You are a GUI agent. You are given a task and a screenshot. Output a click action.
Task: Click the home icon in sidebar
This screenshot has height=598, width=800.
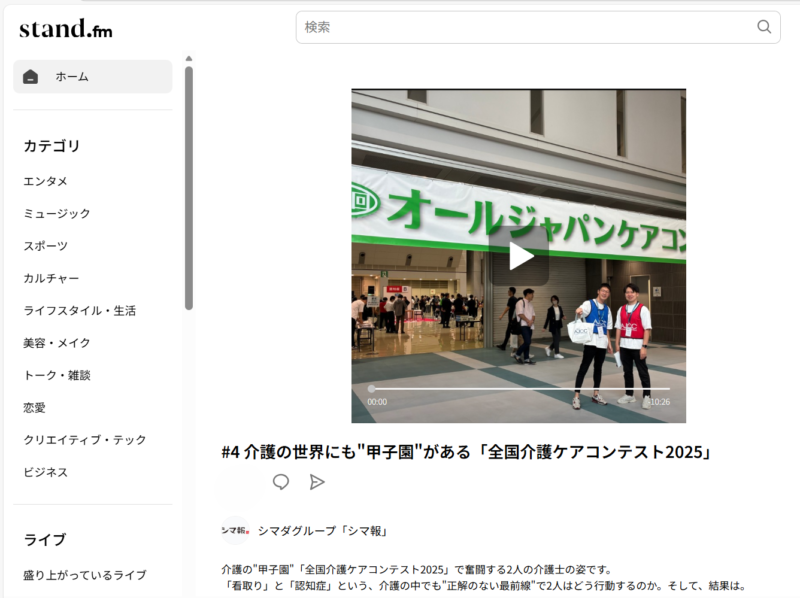[31, 77]
